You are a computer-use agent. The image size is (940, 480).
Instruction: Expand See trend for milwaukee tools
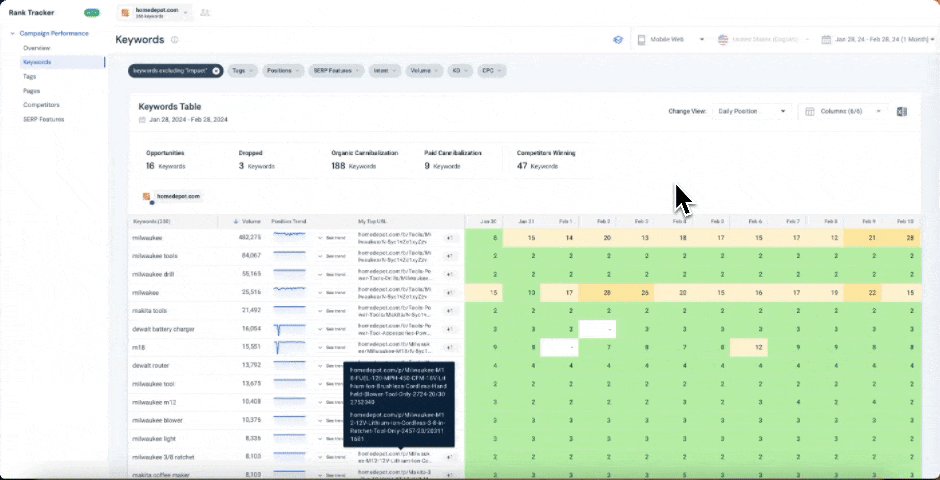coord(331,256)
